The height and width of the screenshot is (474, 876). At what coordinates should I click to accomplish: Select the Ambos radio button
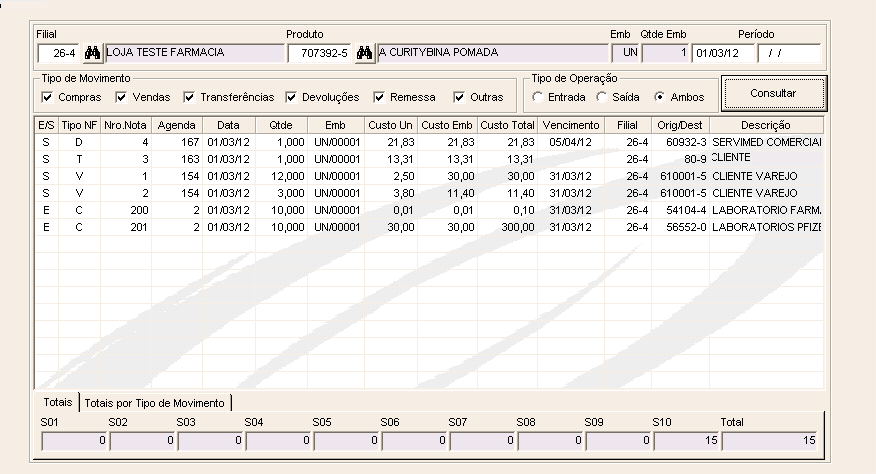659,97
